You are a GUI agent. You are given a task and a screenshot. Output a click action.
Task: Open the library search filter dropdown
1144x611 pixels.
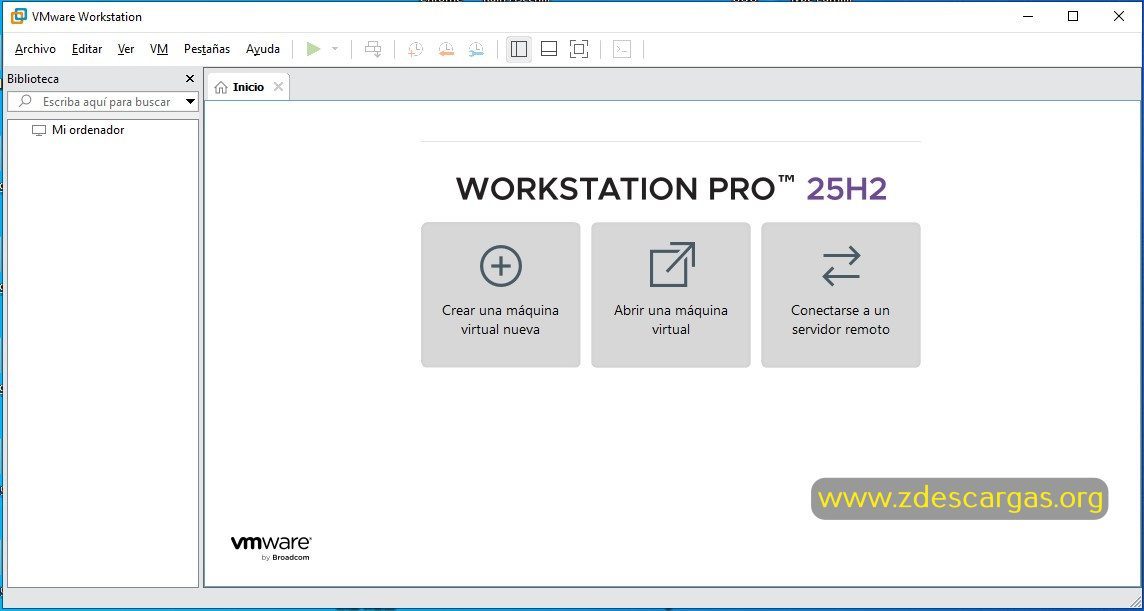click(x=190, y=101)
